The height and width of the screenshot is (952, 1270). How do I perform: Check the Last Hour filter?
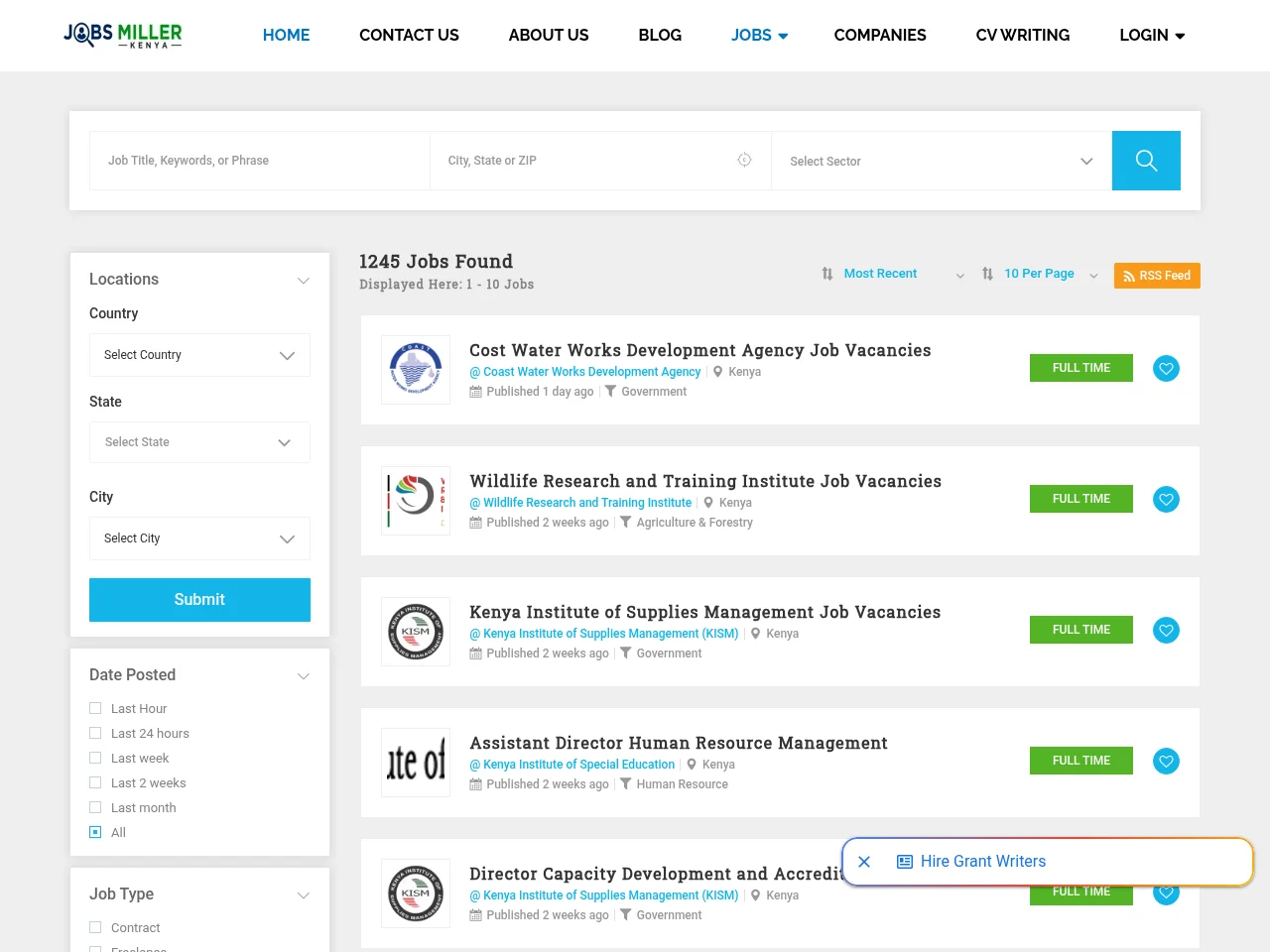click(x=95, y=708)
